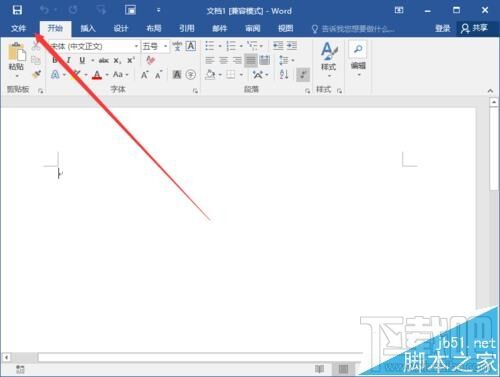The height and width of the screenshot is (377, 500).
Task: Click the 共享 share button
Action: point(474,28)
